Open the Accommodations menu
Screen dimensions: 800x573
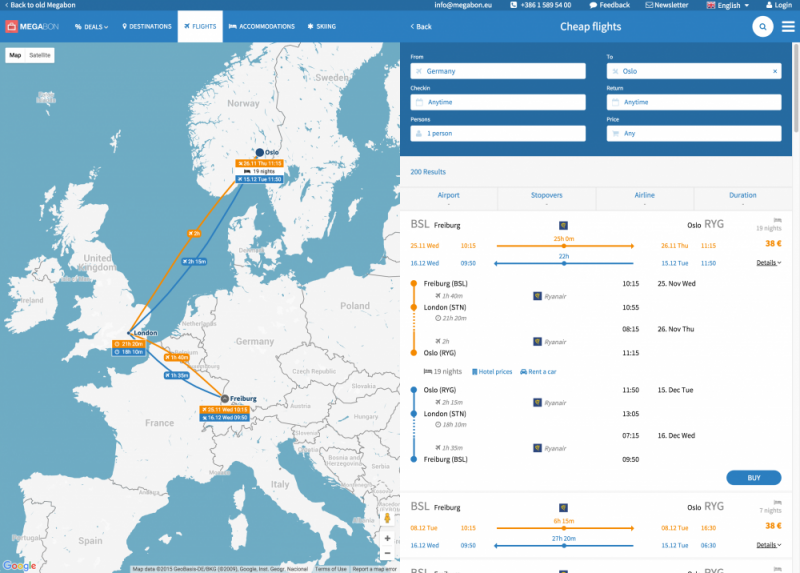tap(262, 27)
